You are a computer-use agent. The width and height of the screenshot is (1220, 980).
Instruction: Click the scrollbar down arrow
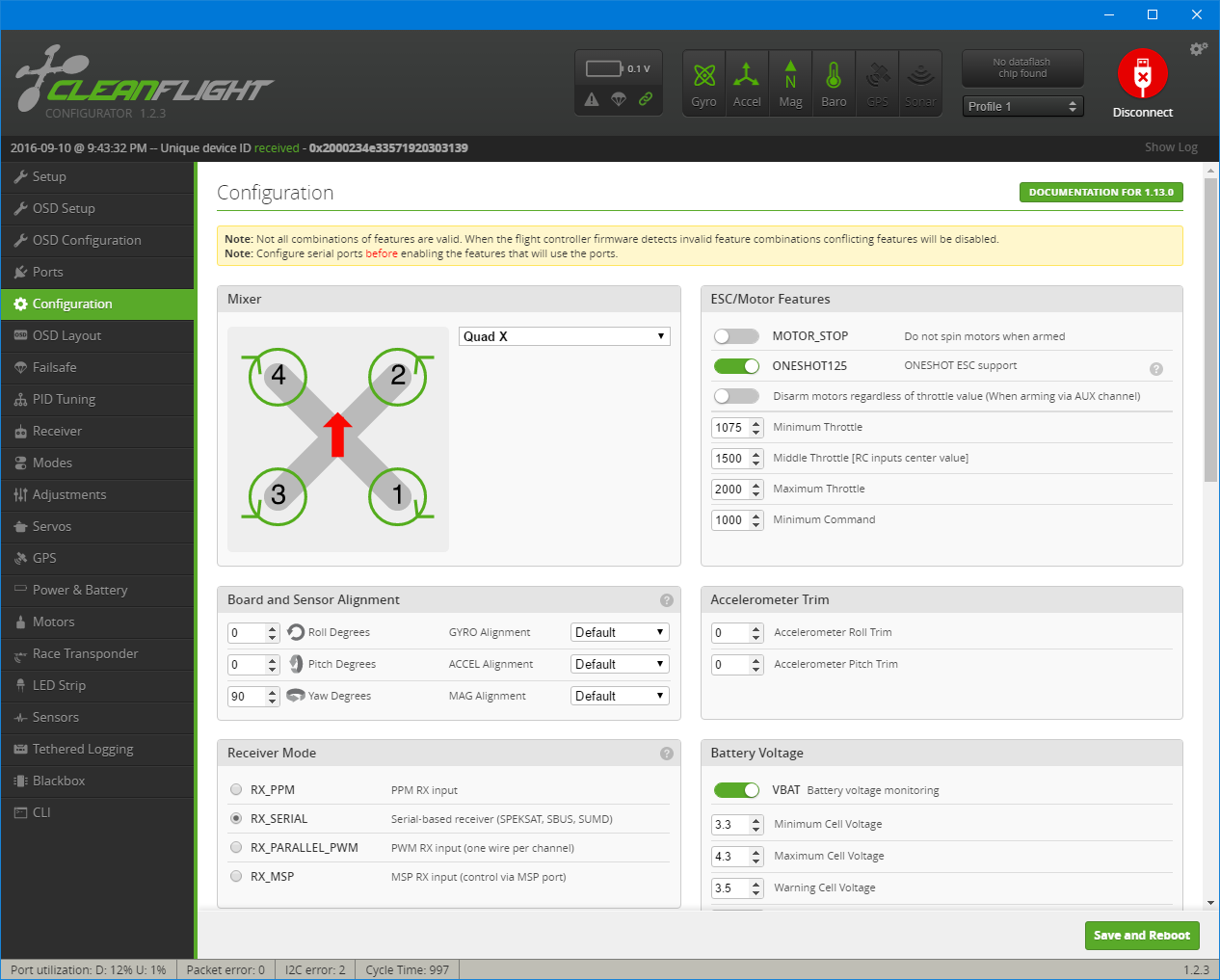[1211, 903]
